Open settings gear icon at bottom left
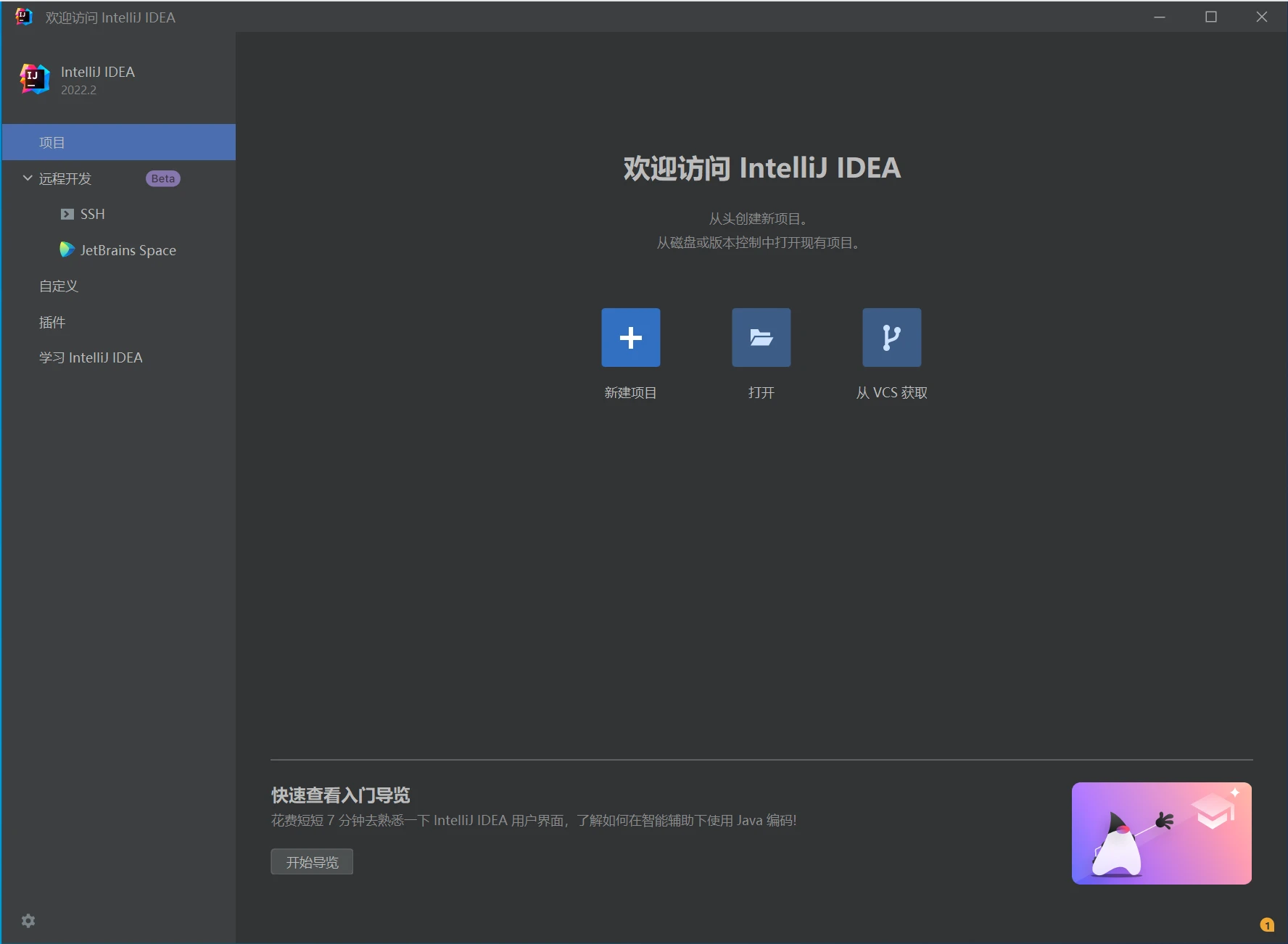The height and width of the screenshot is (944, 1288). pyautogui.click(x=28, y=920)
